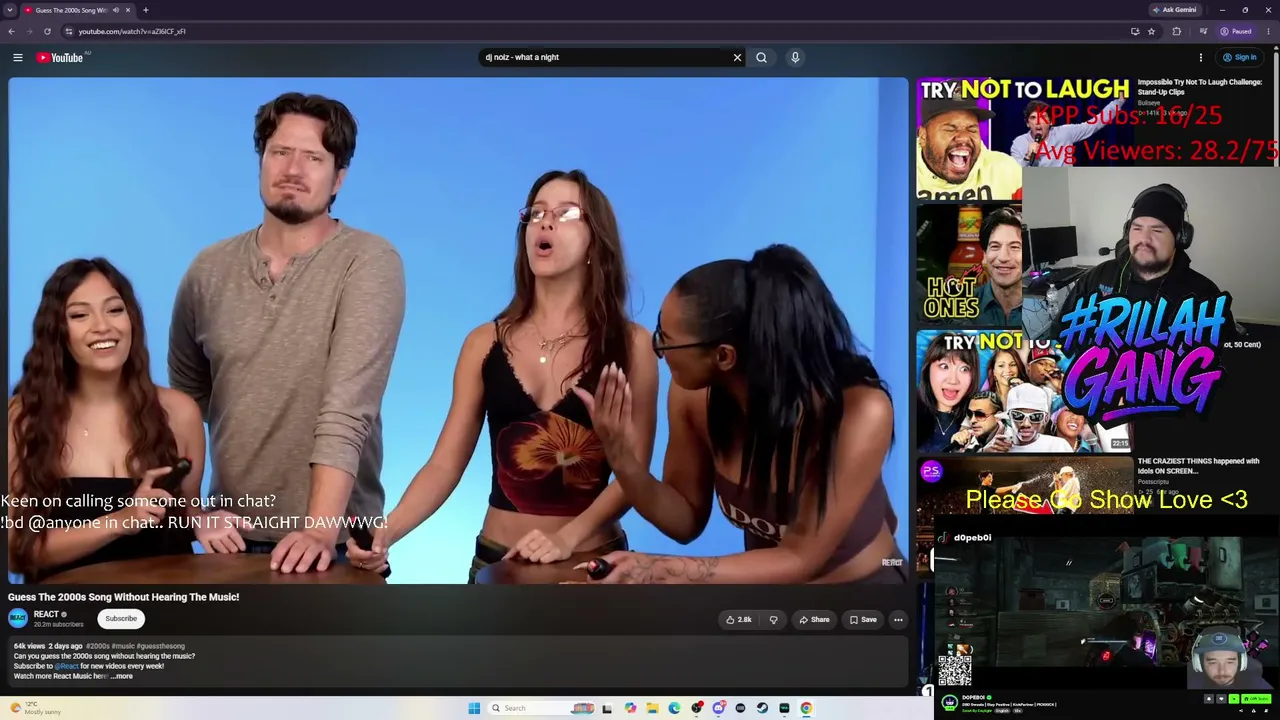Open the Windows Start menu

[474, 709]
